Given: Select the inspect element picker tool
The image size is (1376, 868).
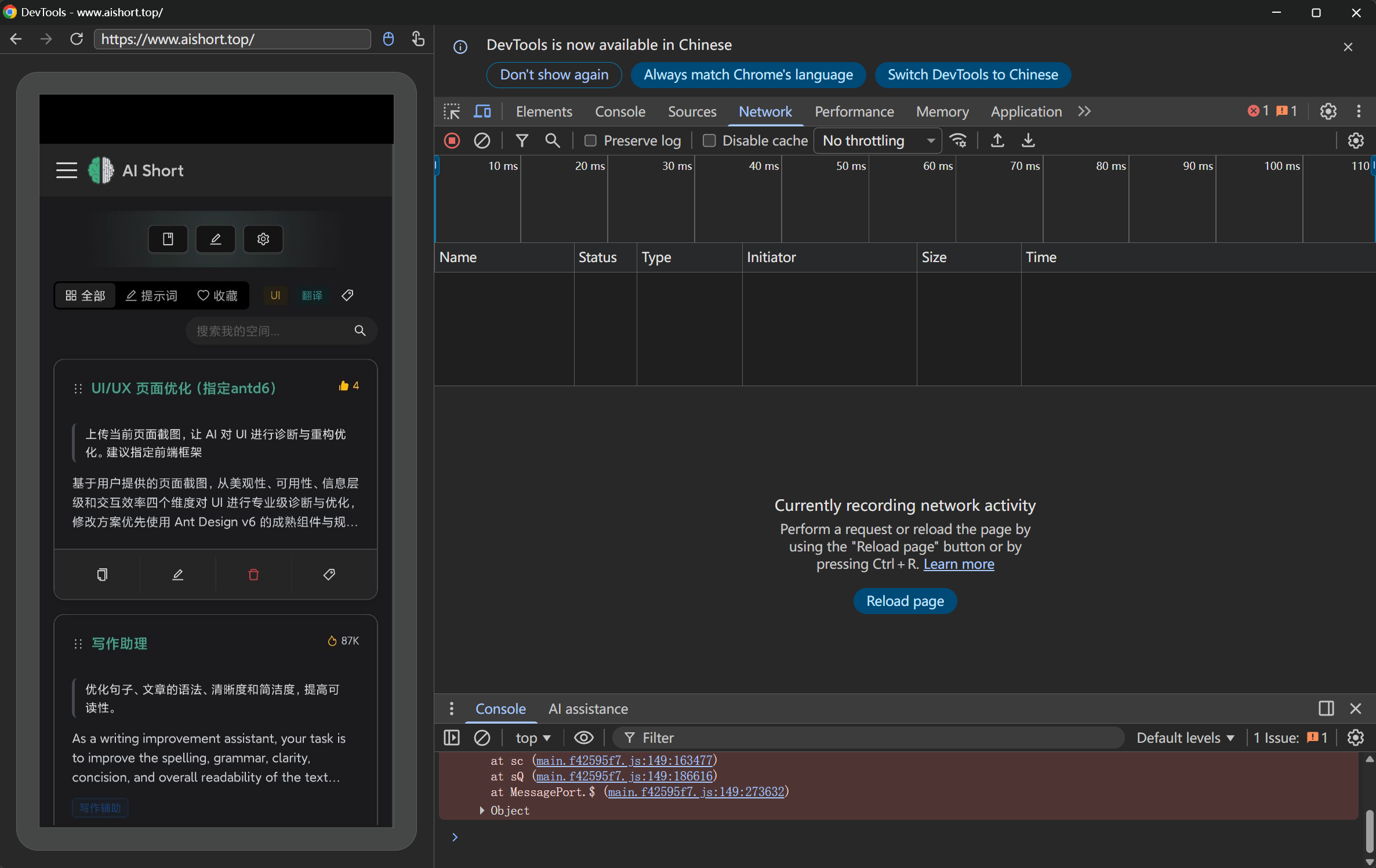Looking at the screenshot, I should tap(451, 111).
